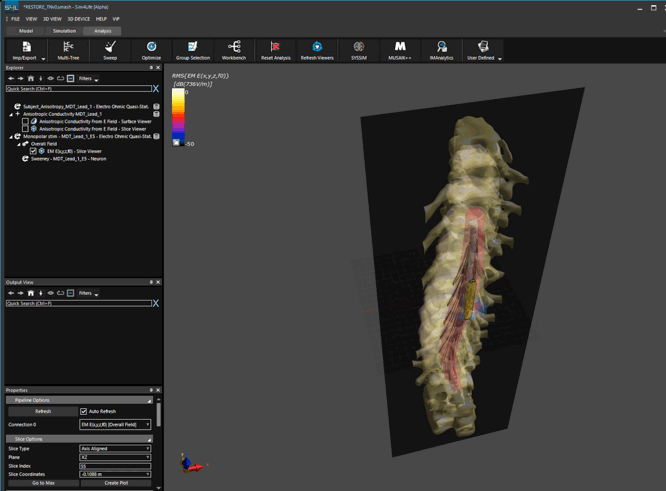Open the 3D VIEW menu

[50, 19]
